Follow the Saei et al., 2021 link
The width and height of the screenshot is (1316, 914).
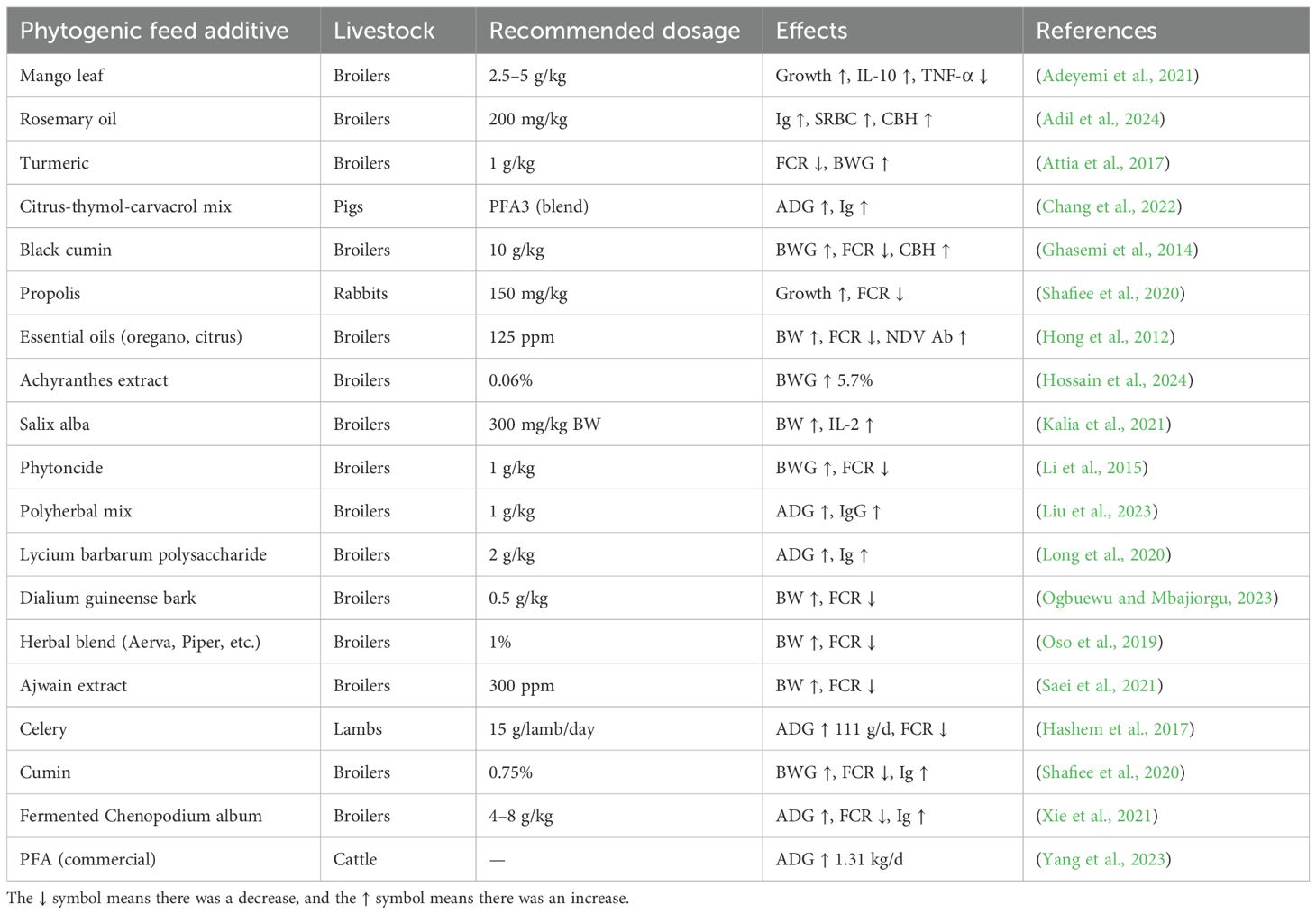click(1099, 685)
